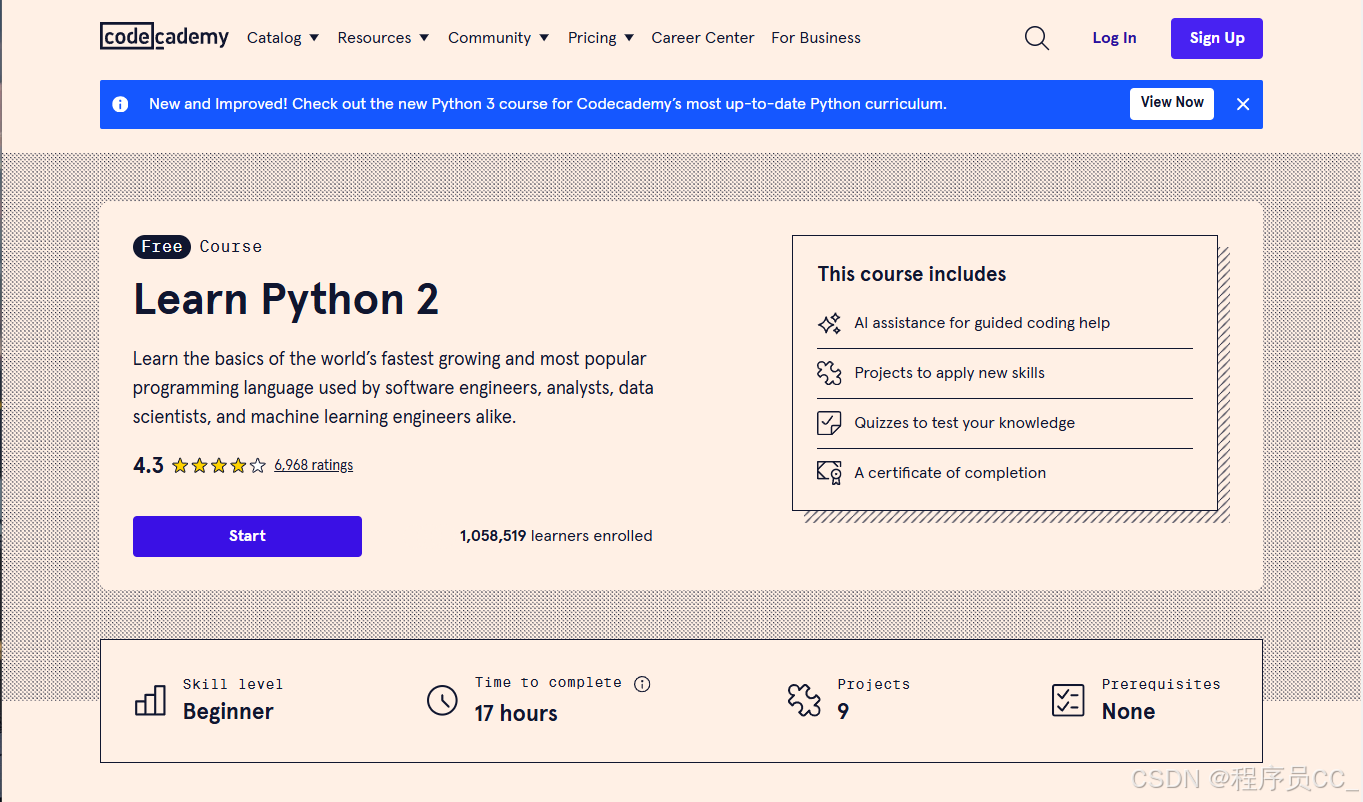Start the Learn Python 2 course

[x=247, y=536]
